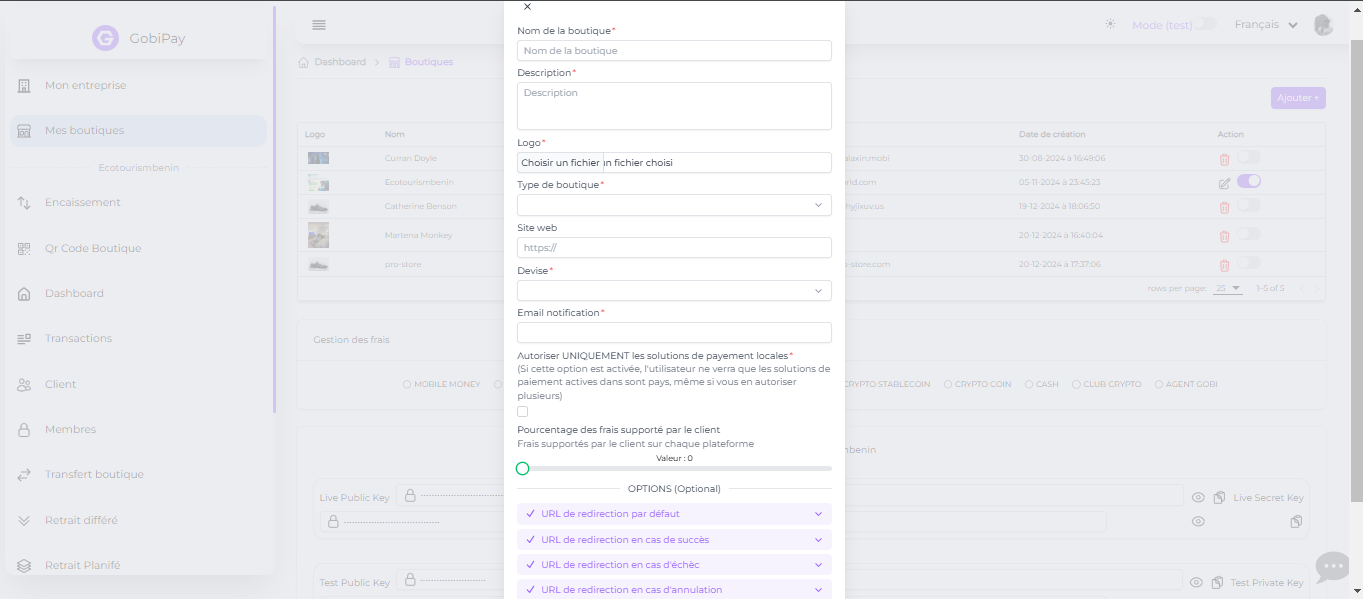
Task: Check the local payment solutions only checkbox
Action: (x=523, y=412)
